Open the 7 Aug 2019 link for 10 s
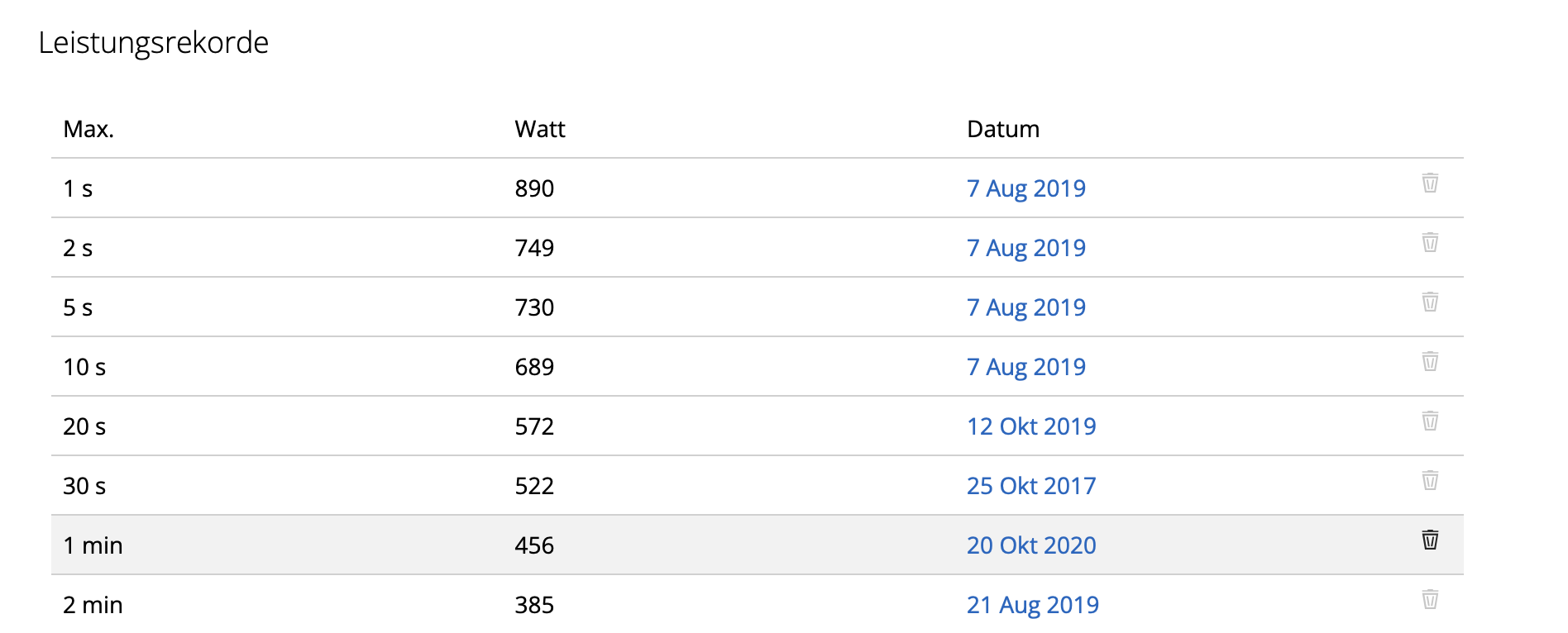Screen dimensions: 1568x633 (x=1025, y=367)
